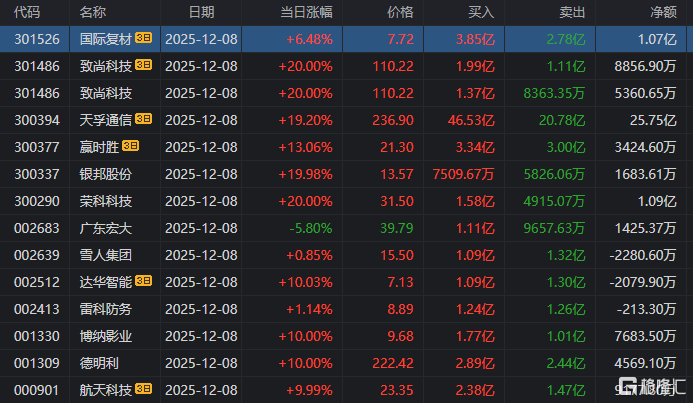Click the 3日 badge beside 国际复材
693x403 pixels.
click(x=143, y=39)
